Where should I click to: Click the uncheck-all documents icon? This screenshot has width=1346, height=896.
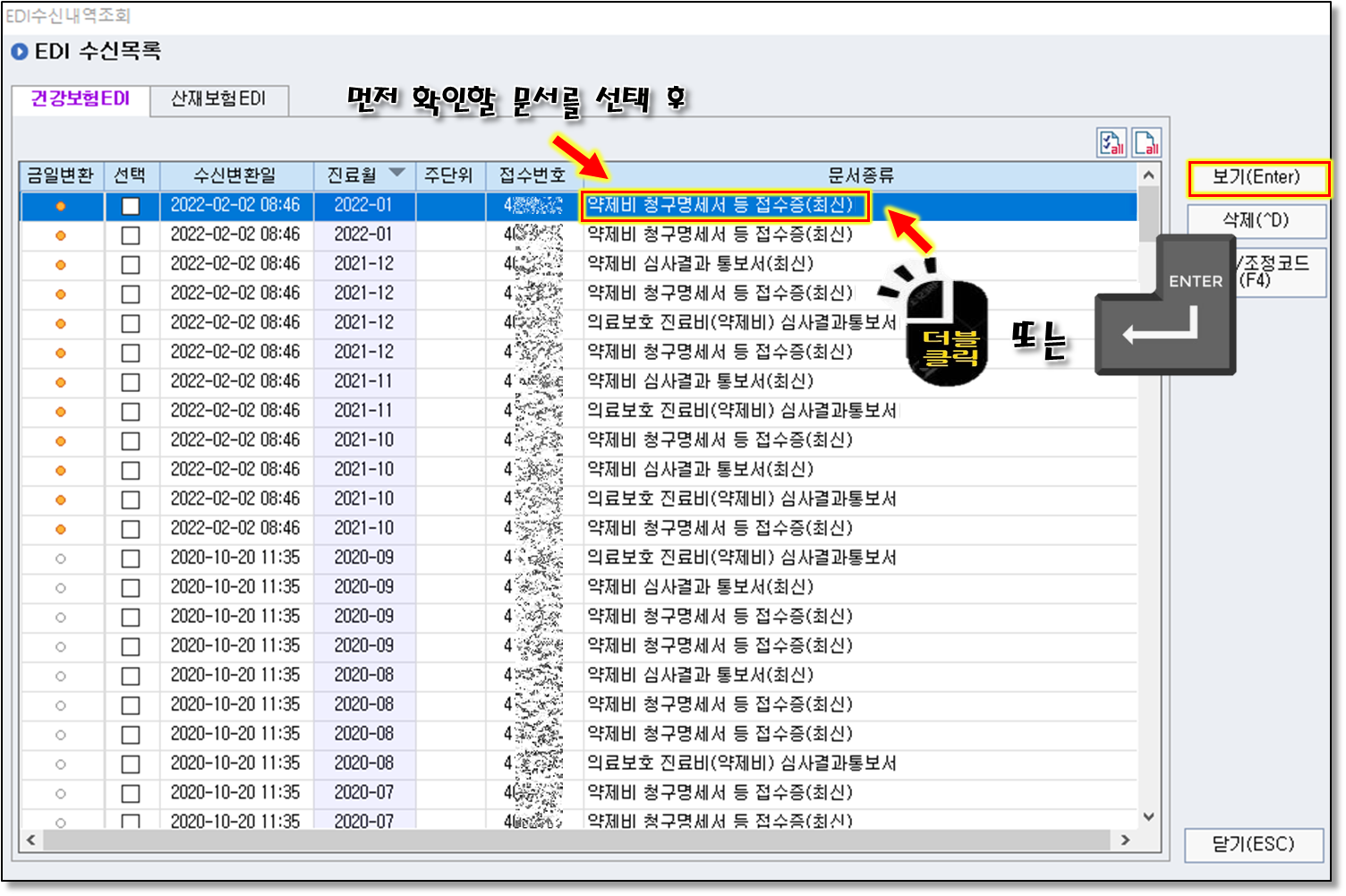(1146, 143)
